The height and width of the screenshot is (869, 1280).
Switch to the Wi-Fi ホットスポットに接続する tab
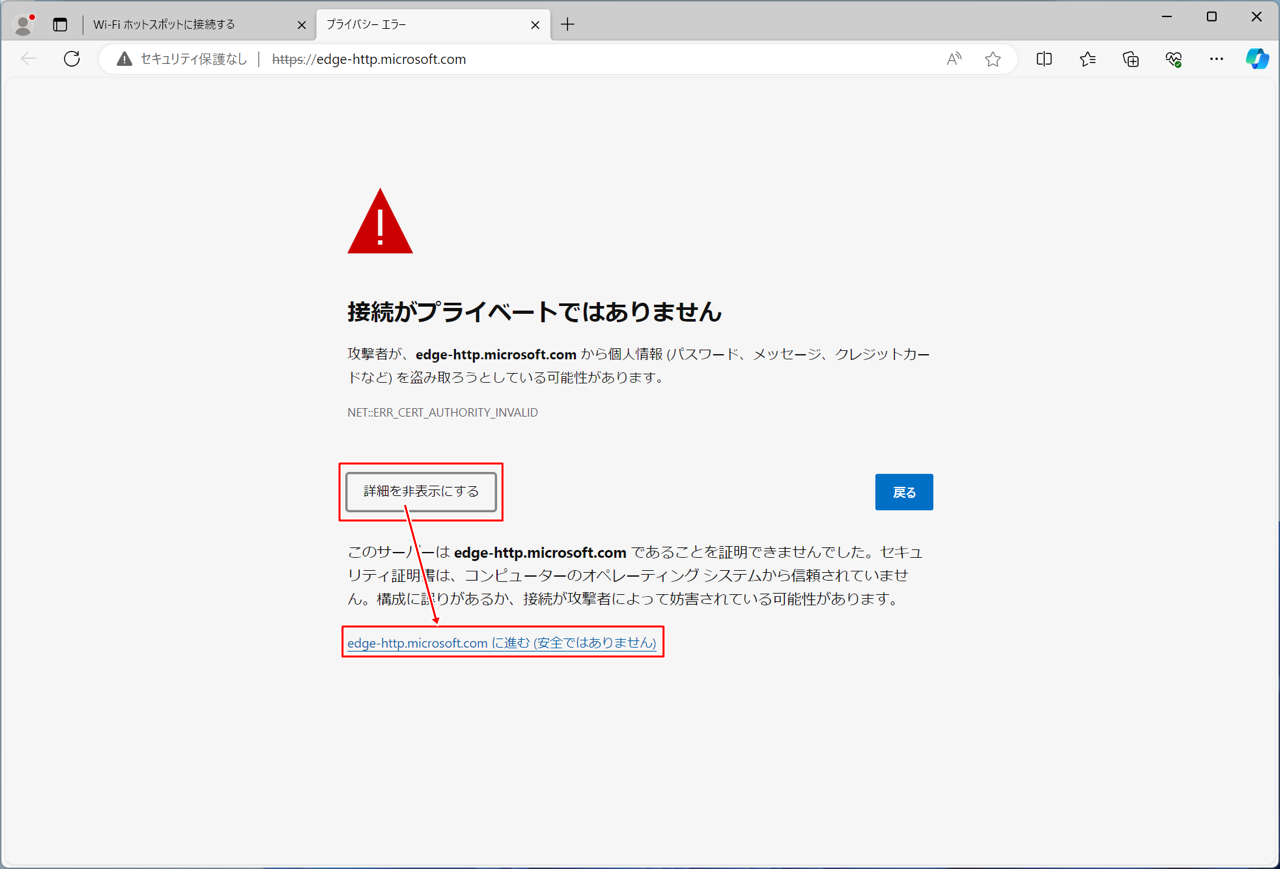199,25
